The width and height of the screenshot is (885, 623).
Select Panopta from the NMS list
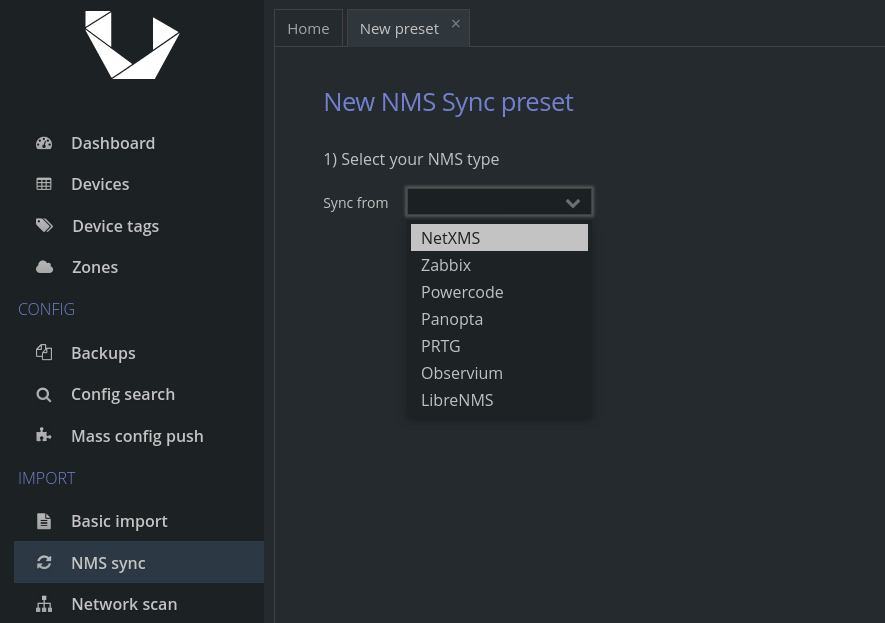click(499, 319)
